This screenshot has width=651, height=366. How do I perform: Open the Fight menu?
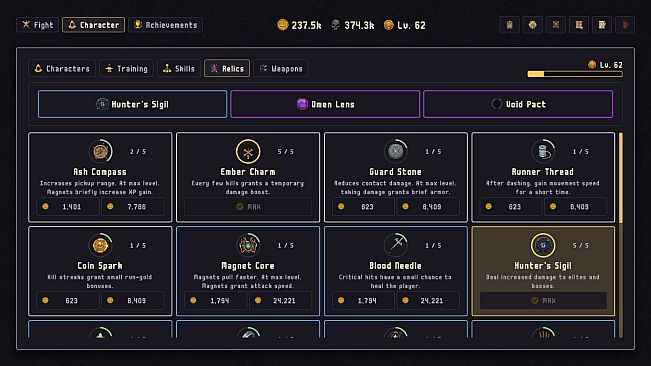(38, 25)
